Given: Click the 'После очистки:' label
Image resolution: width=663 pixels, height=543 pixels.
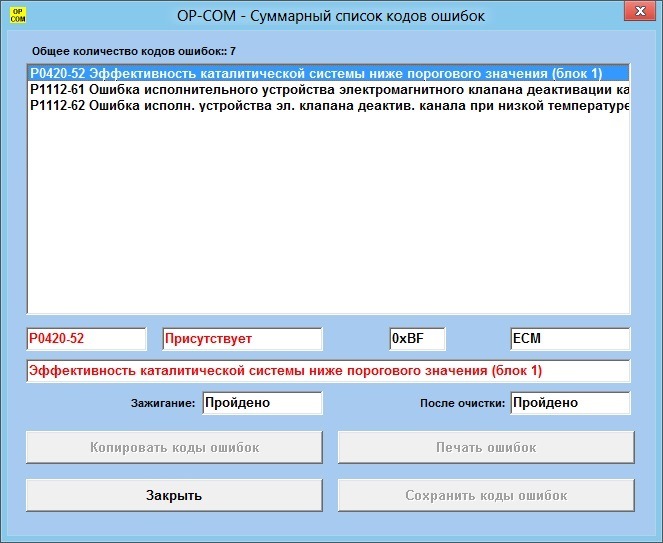Looking at the screenshot, I should [463, 403].
